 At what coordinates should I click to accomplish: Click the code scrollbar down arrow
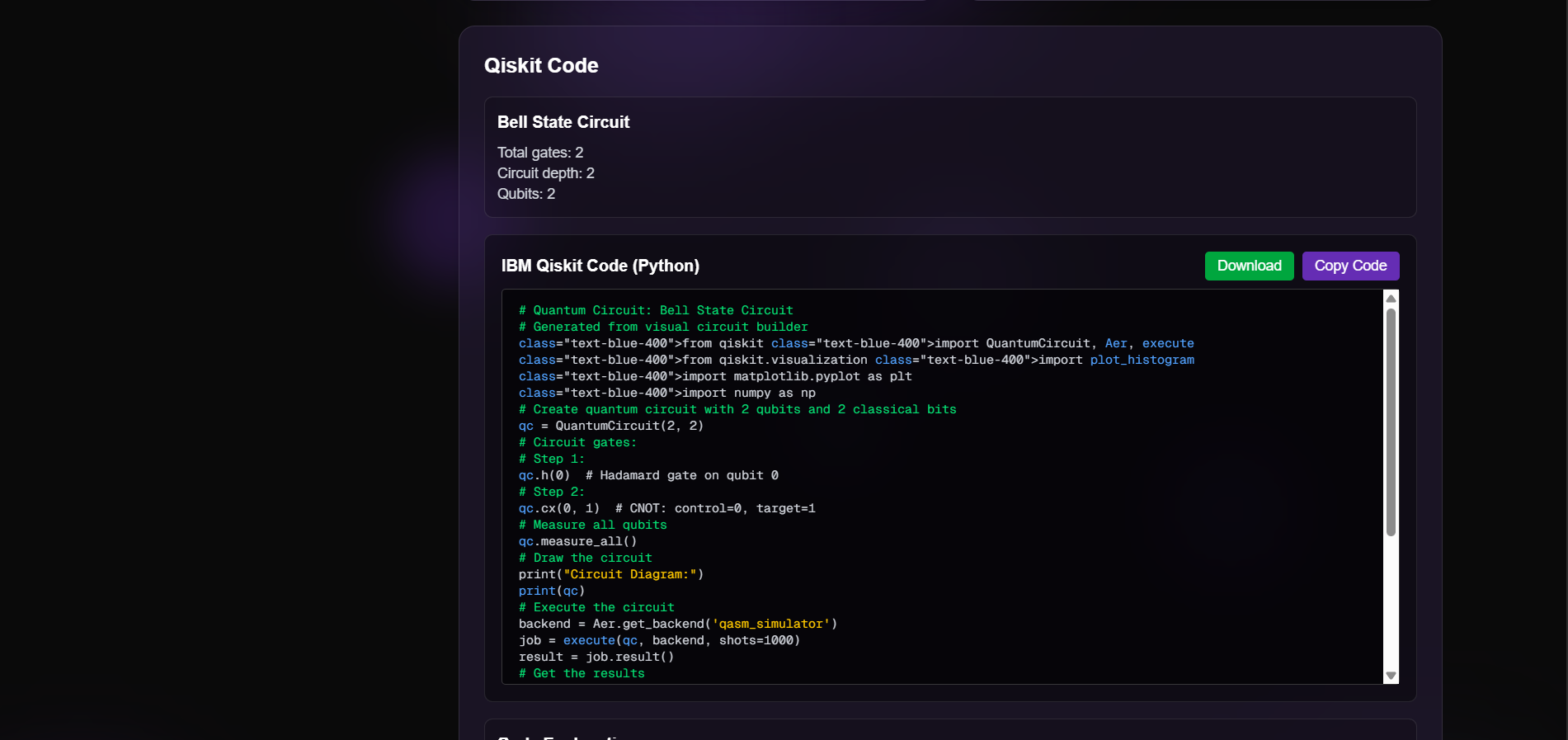tap(1391, 676)
